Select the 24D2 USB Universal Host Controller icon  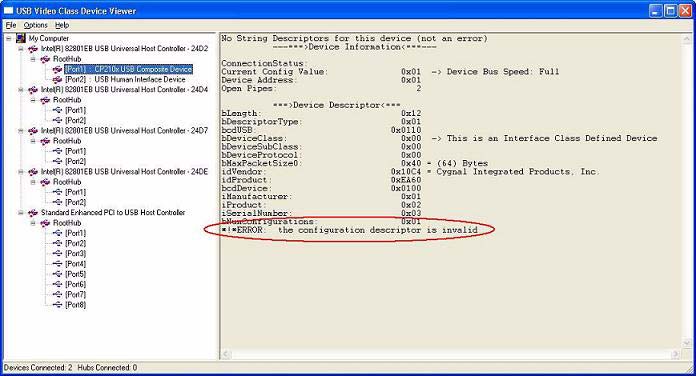[33, 48]
